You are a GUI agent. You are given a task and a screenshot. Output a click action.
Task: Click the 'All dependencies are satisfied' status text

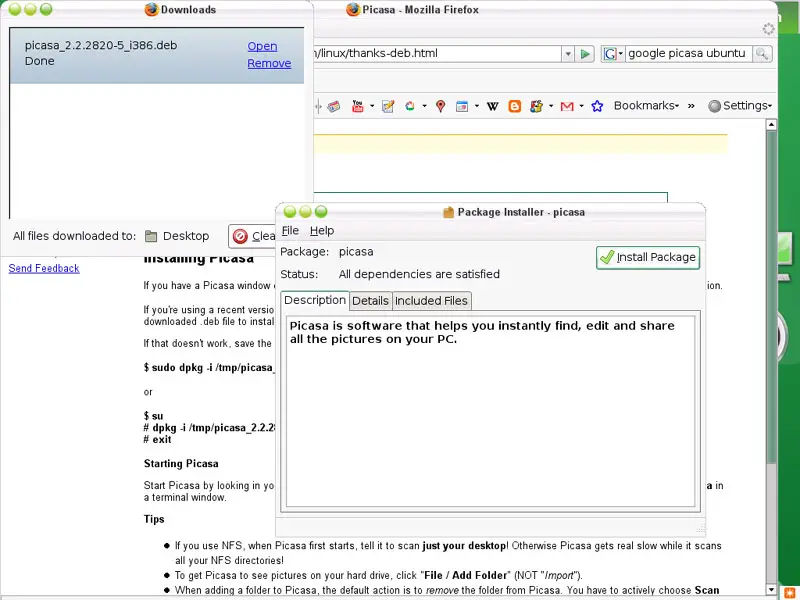click(x=419, y=274)
